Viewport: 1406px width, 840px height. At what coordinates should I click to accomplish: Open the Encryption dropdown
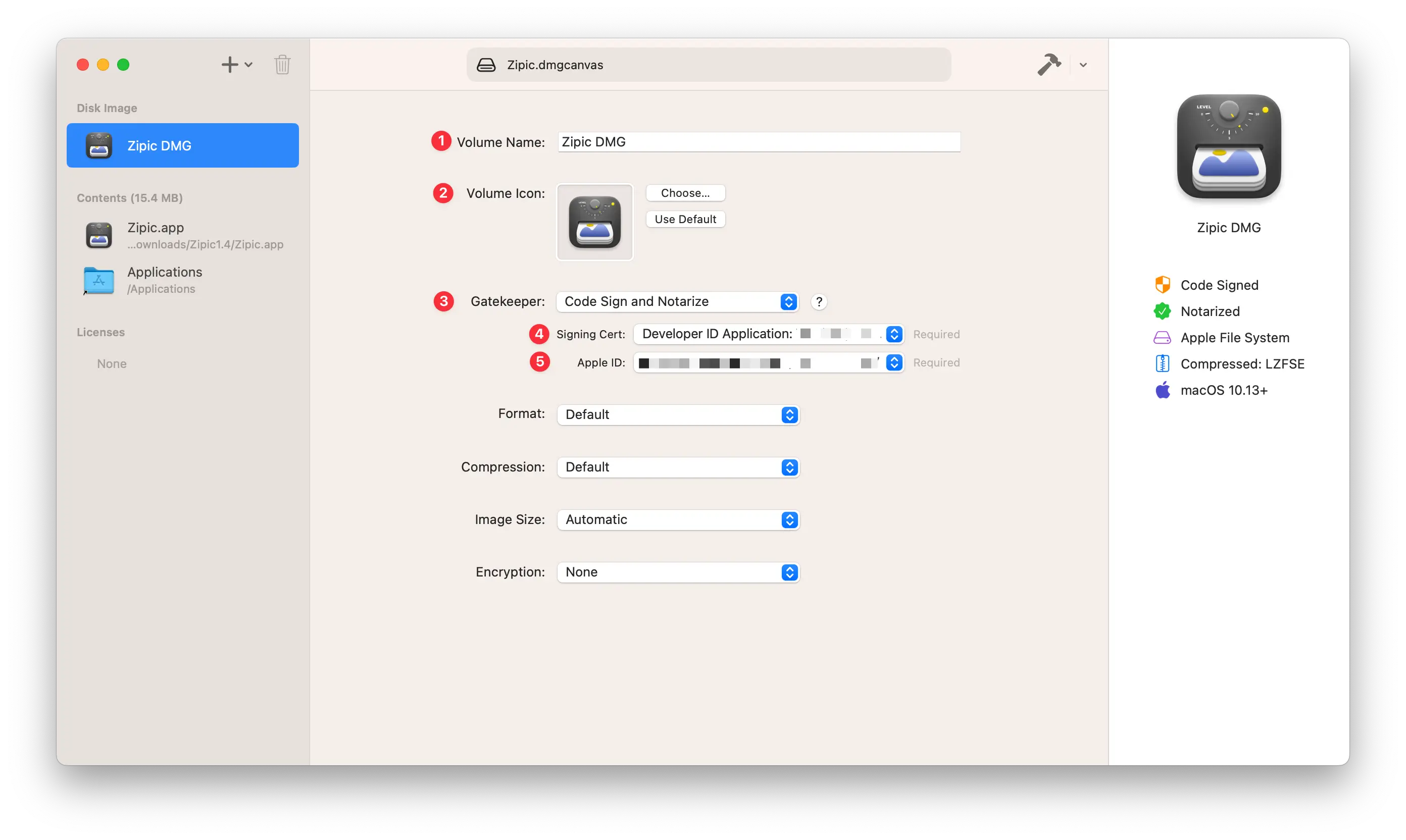[x=678, y=572]
